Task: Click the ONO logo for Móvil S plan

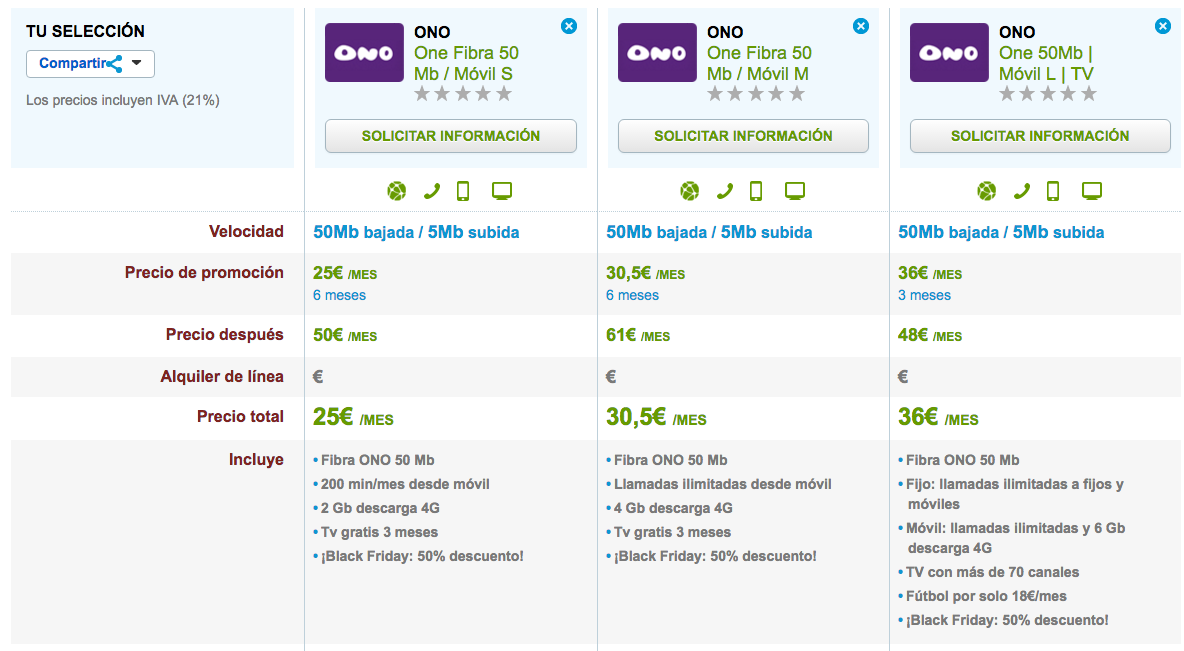Action: pyautogui.click(x=364, y=52)
